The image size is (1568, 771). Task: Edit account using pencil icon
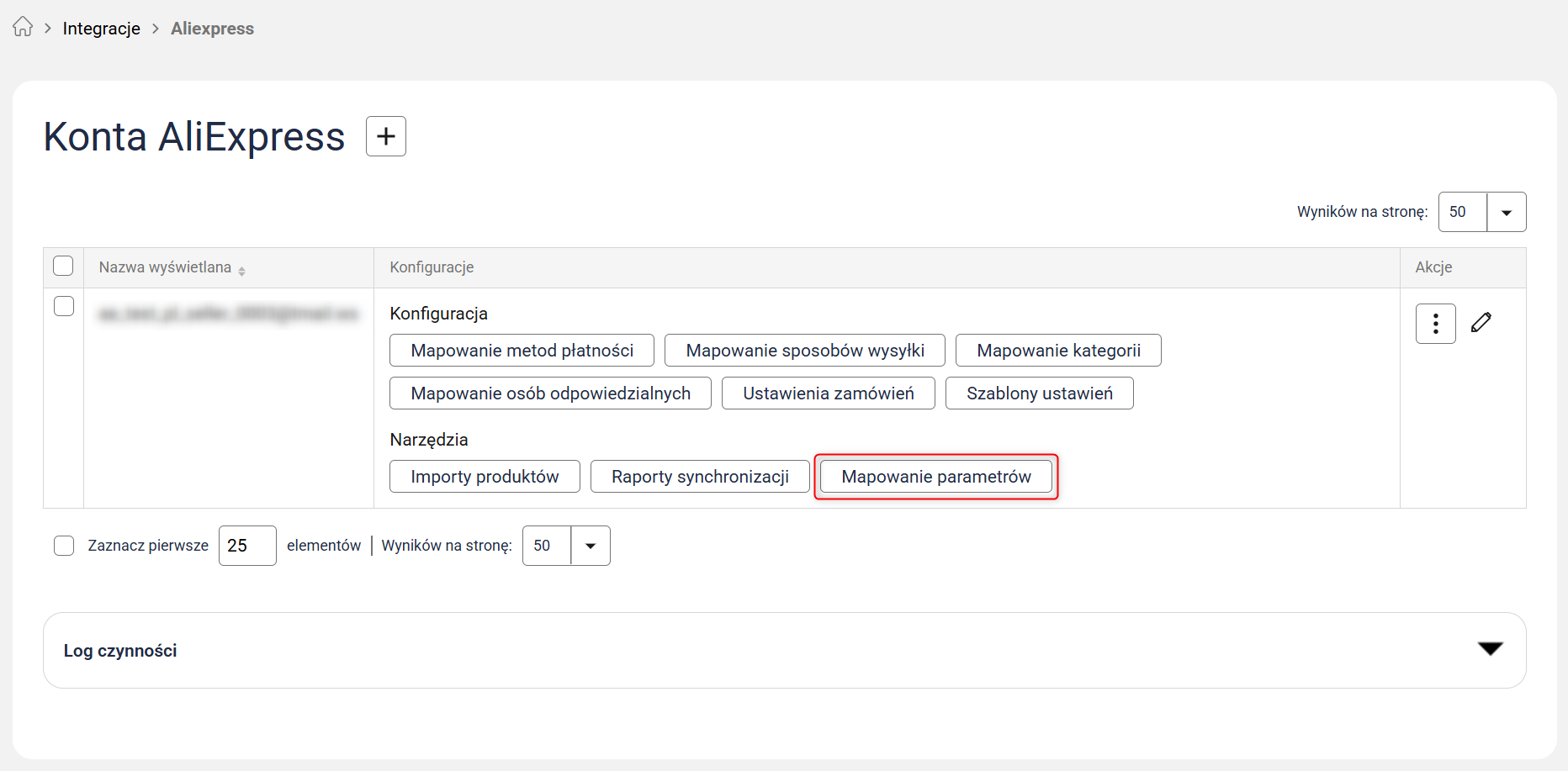pos(1481,323)
